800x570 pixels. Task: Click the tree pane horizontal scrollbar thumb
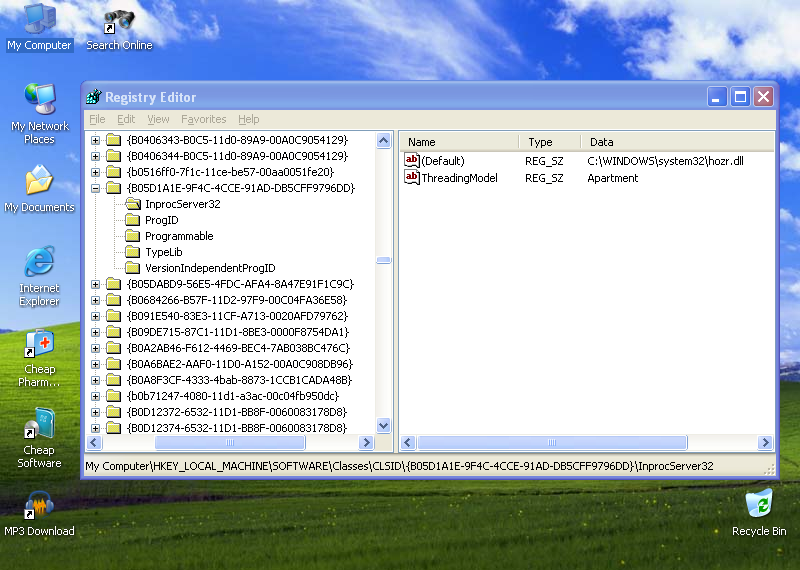[230, 442]
